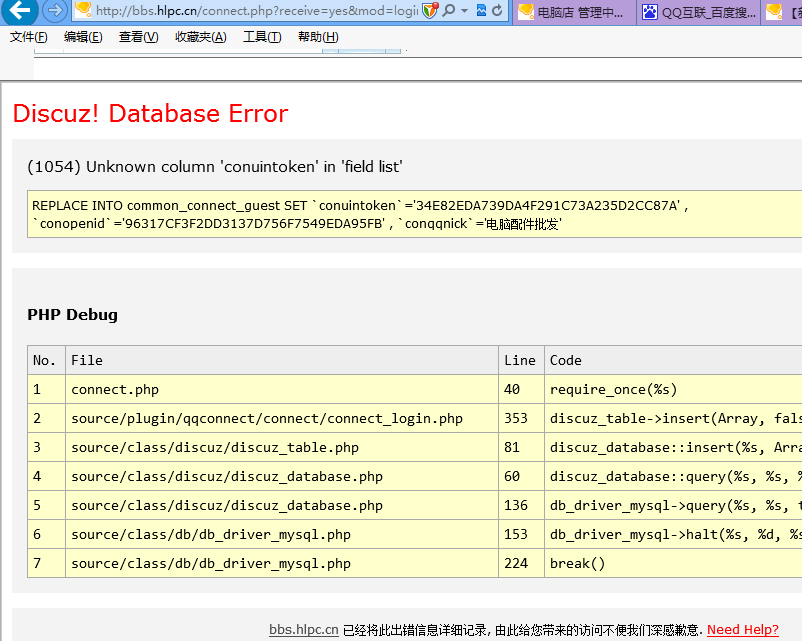Select the Unknown column 'conuintoken' error message
The height and width of the screenshot is (641, 802).
[215, 167]
